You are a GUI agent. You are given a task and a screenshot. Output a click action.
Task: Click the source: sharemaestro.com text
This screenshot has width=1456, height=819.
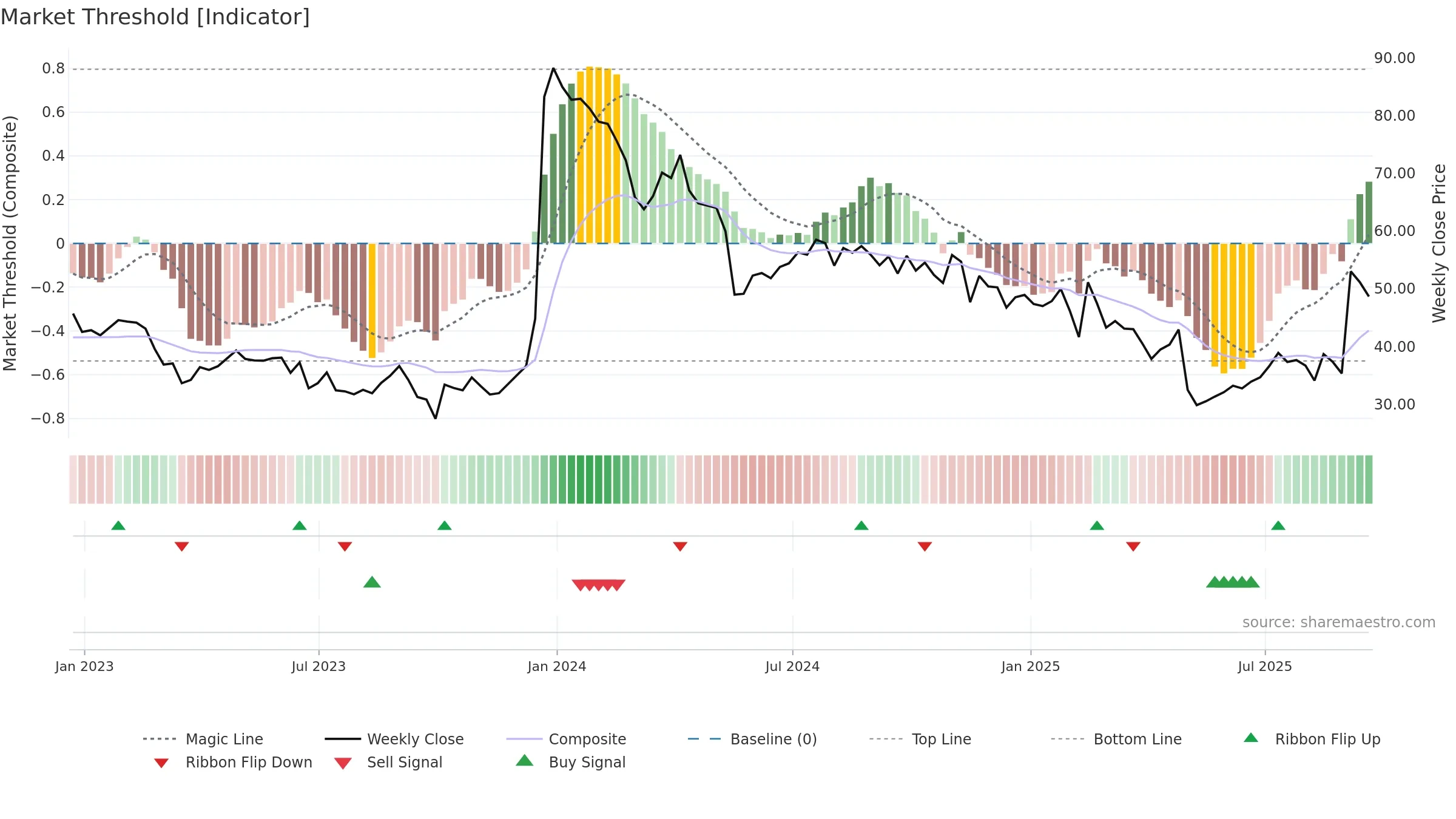coord(1339,622)
